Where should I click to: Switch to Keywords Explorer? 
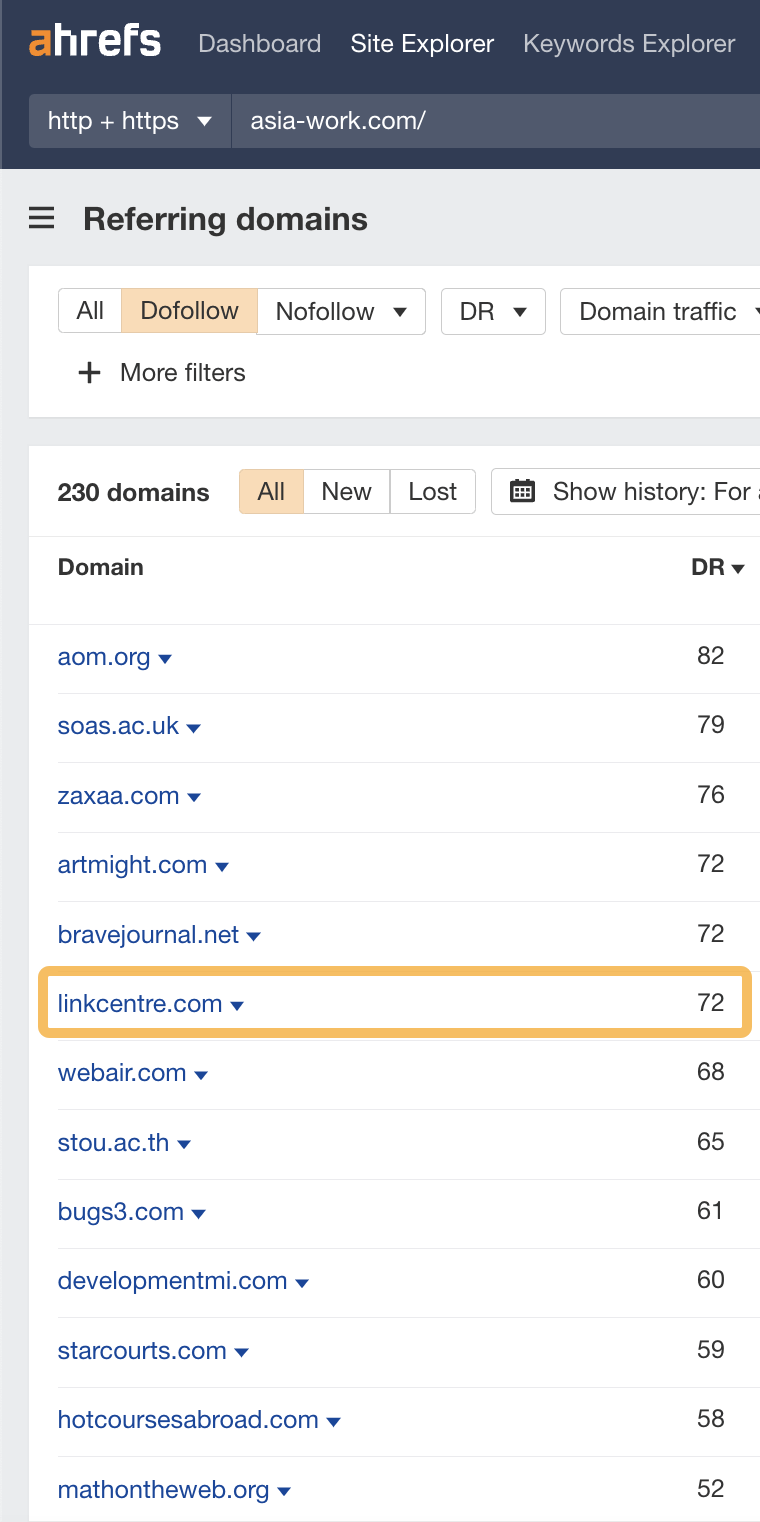[629, 44]
